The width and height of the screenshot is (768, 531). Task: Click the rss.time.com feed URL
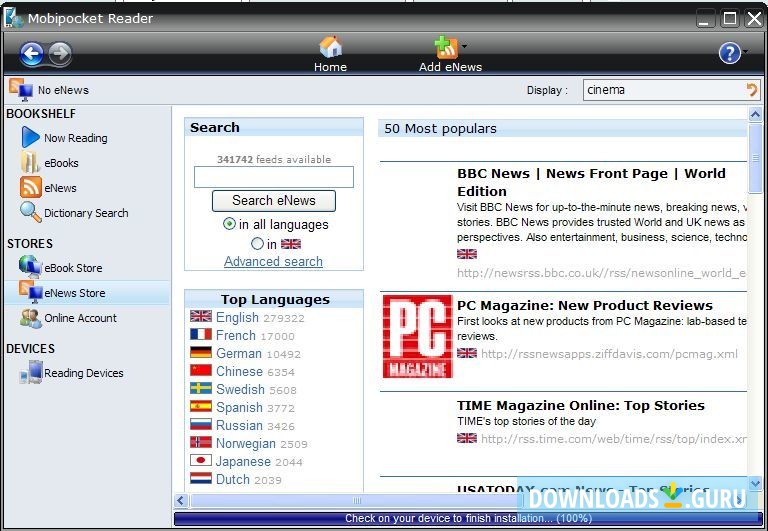point(613,438)
